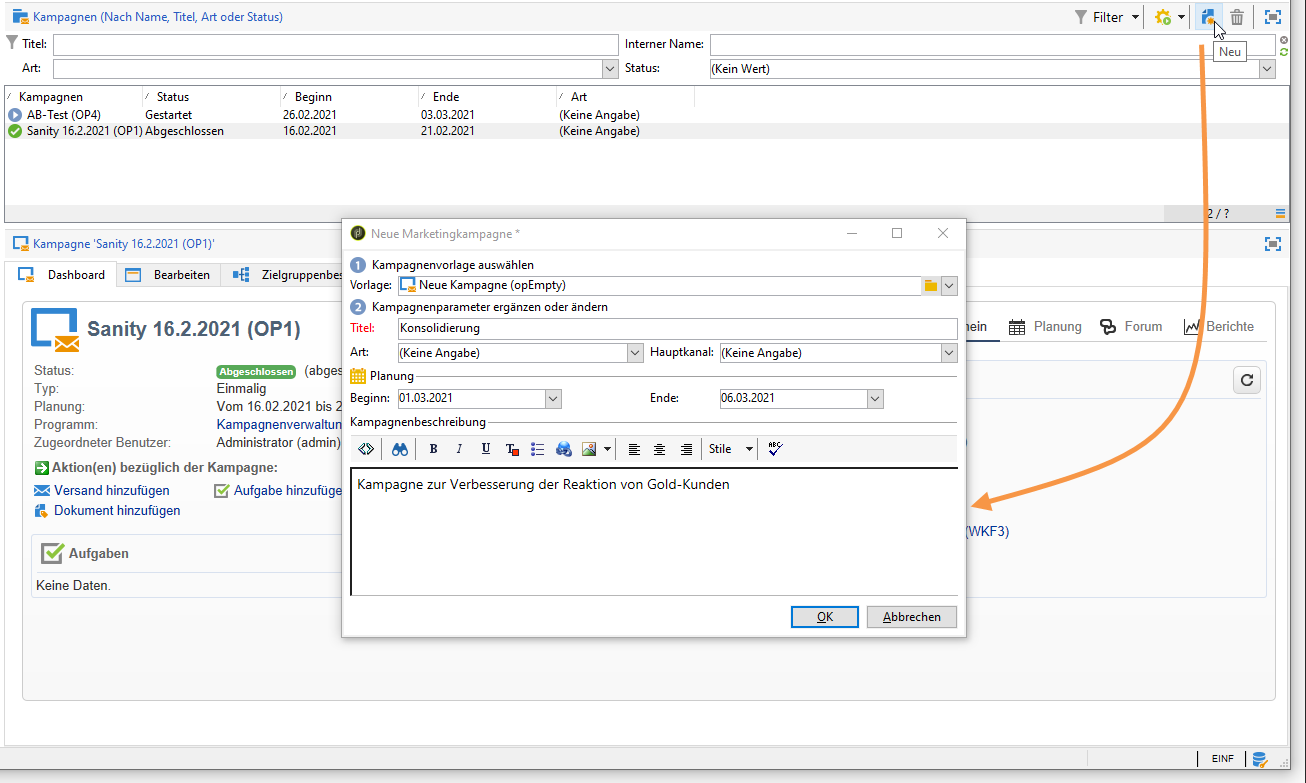1306x783 pixels.
Task: Click the trash delete icon in the campaign list toolbar
Action: point(1237,17)
